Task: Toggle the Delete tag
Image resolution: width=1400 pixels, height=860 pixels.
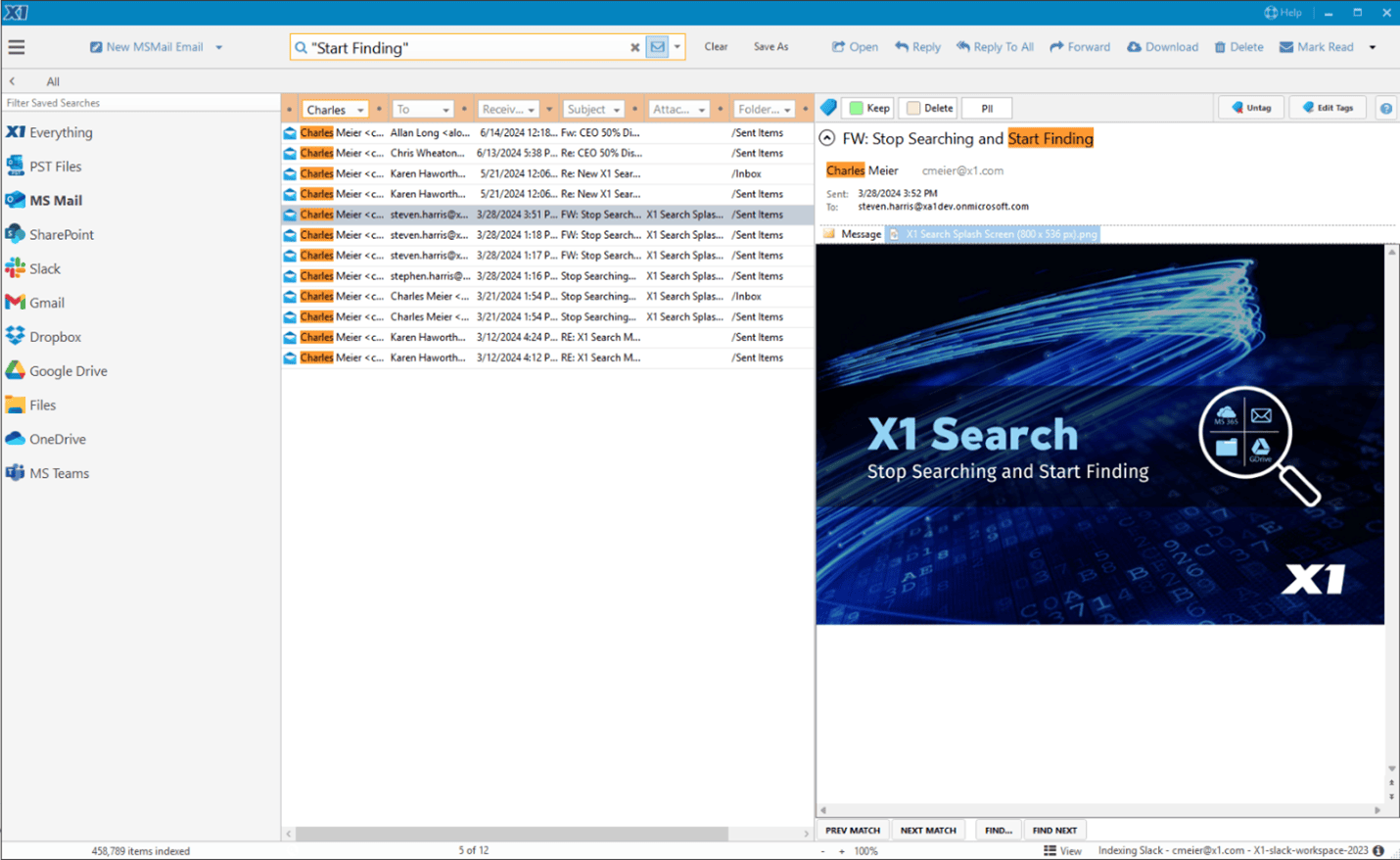Action: point(927,108)
